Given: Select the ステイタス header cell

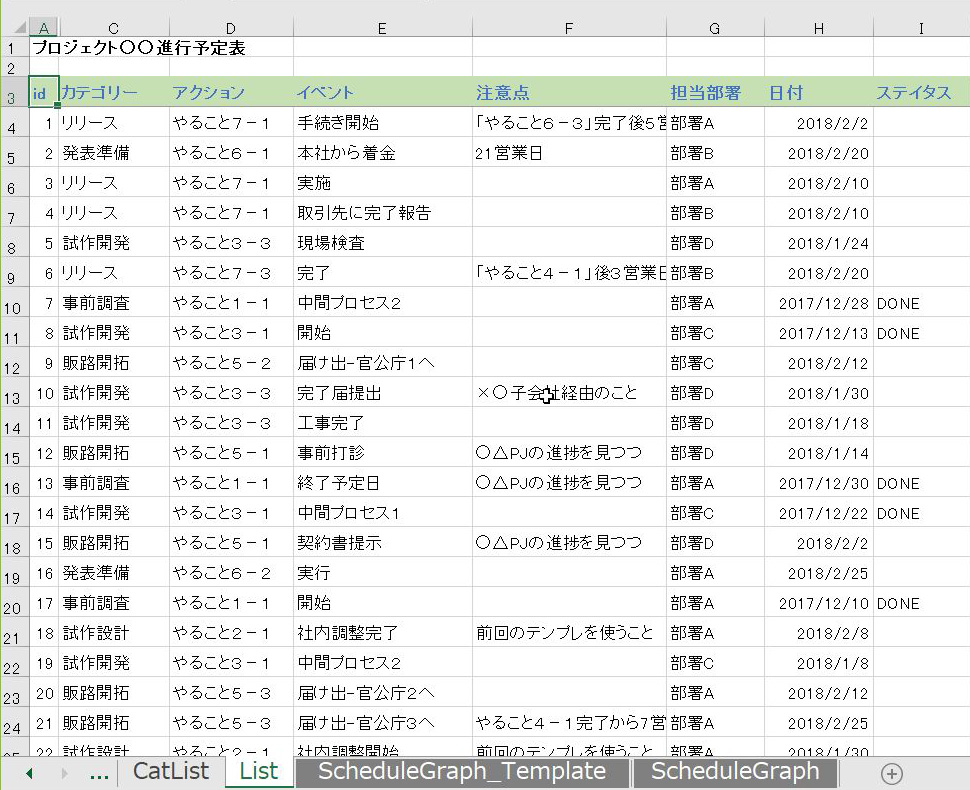Looking at the screenshot, I should [x=920, y=93].
